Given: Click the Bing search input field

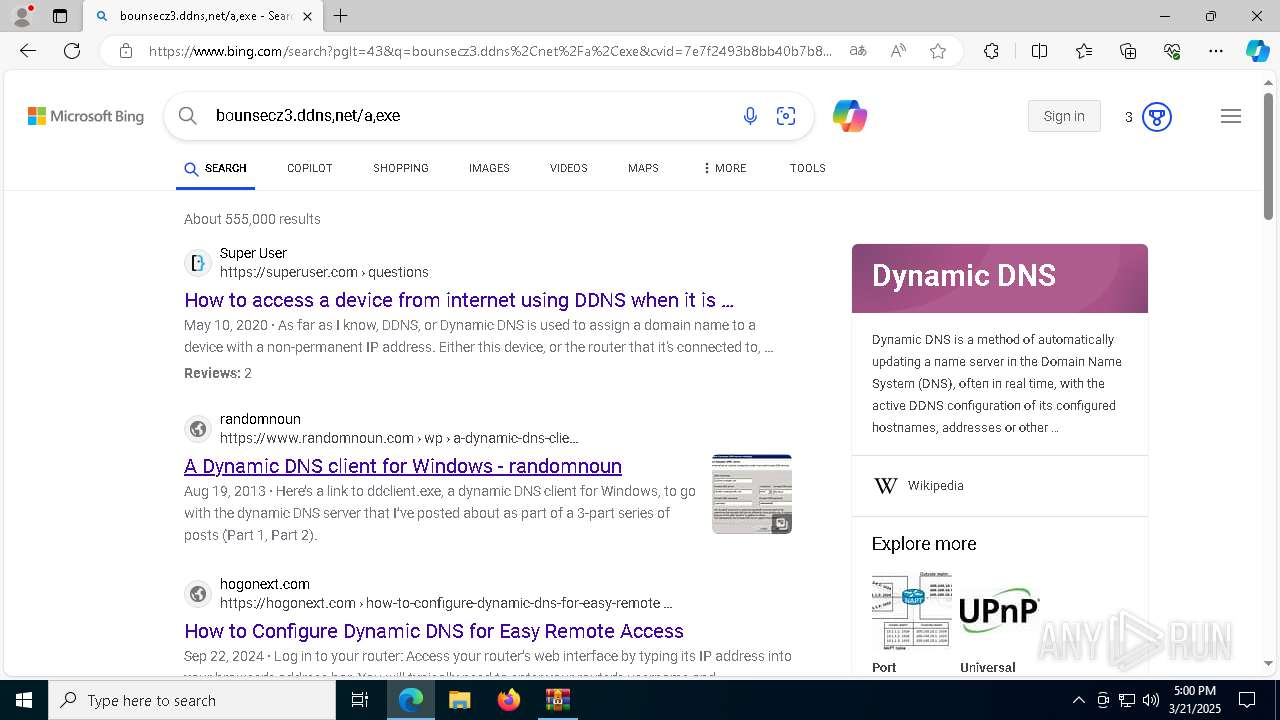Looking at the screenshot, I should pyautogui.click(x=470, y=116).
